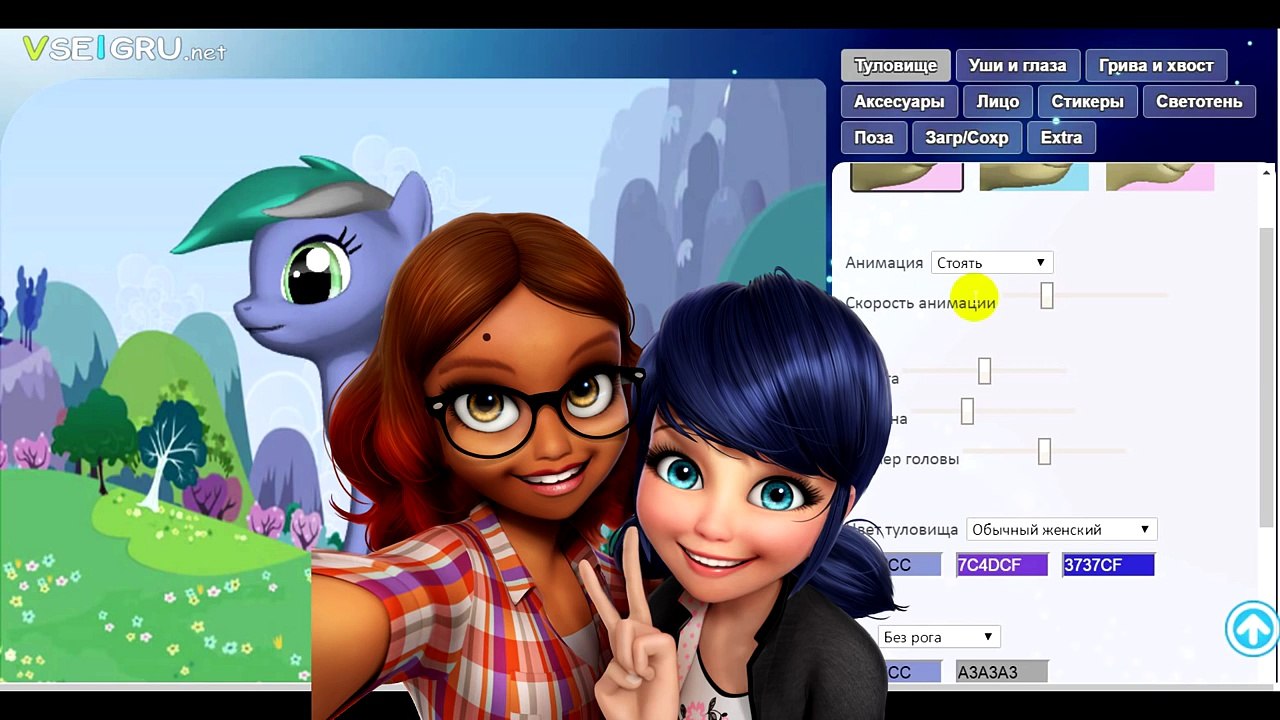
Task: Select the first selected body thumbnail
Action: coord(907,177)
